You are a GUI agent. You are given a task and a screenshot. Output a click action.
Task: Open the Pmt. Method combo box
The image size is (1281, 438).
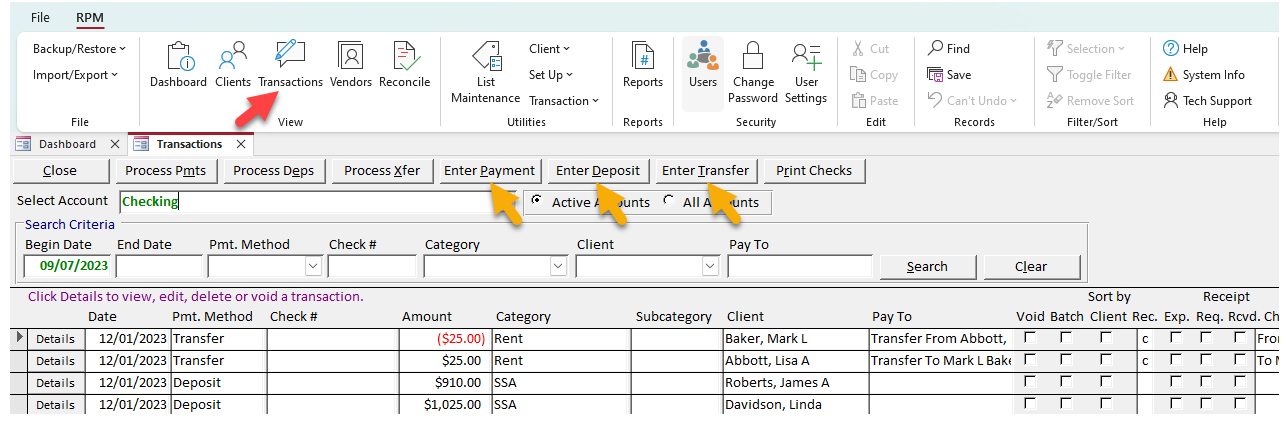point(313,267)
